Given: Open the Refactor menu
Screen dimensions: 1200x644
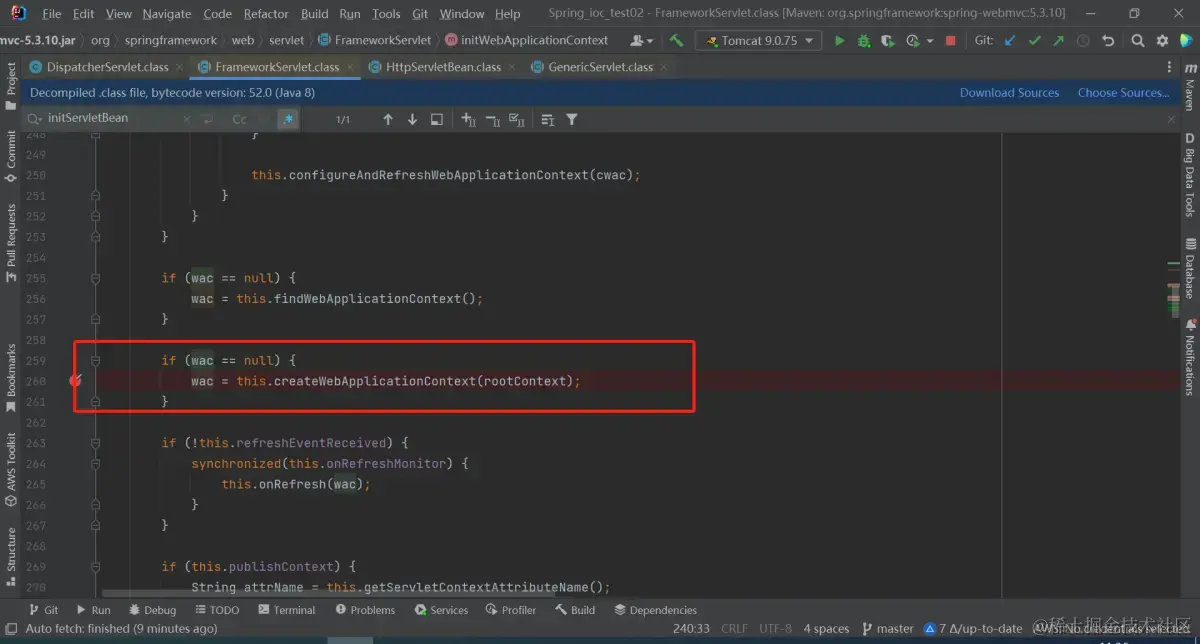Looking at the screenshot, I should [x=266, y=14].
